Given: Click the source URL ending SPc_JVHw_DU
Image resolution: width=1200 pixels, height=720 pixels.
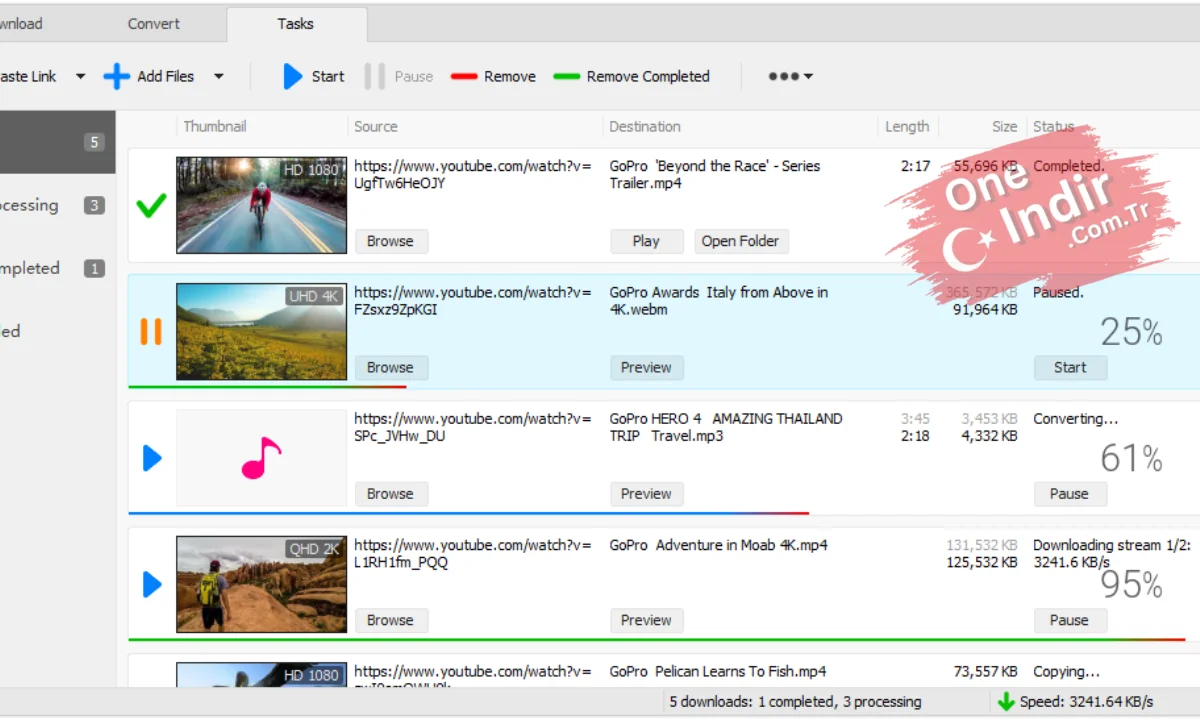Looking at the screenshot, I should [473, 427].
